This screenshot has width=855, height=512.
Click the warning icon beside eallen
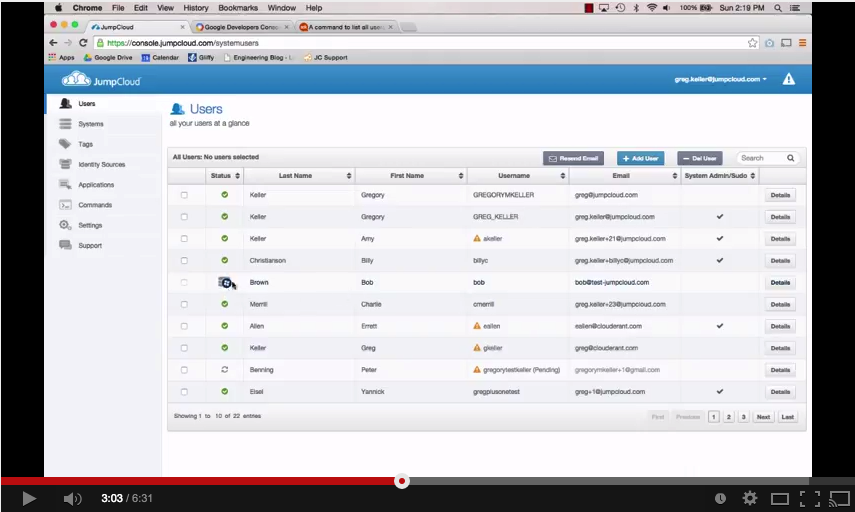point(477,326)
